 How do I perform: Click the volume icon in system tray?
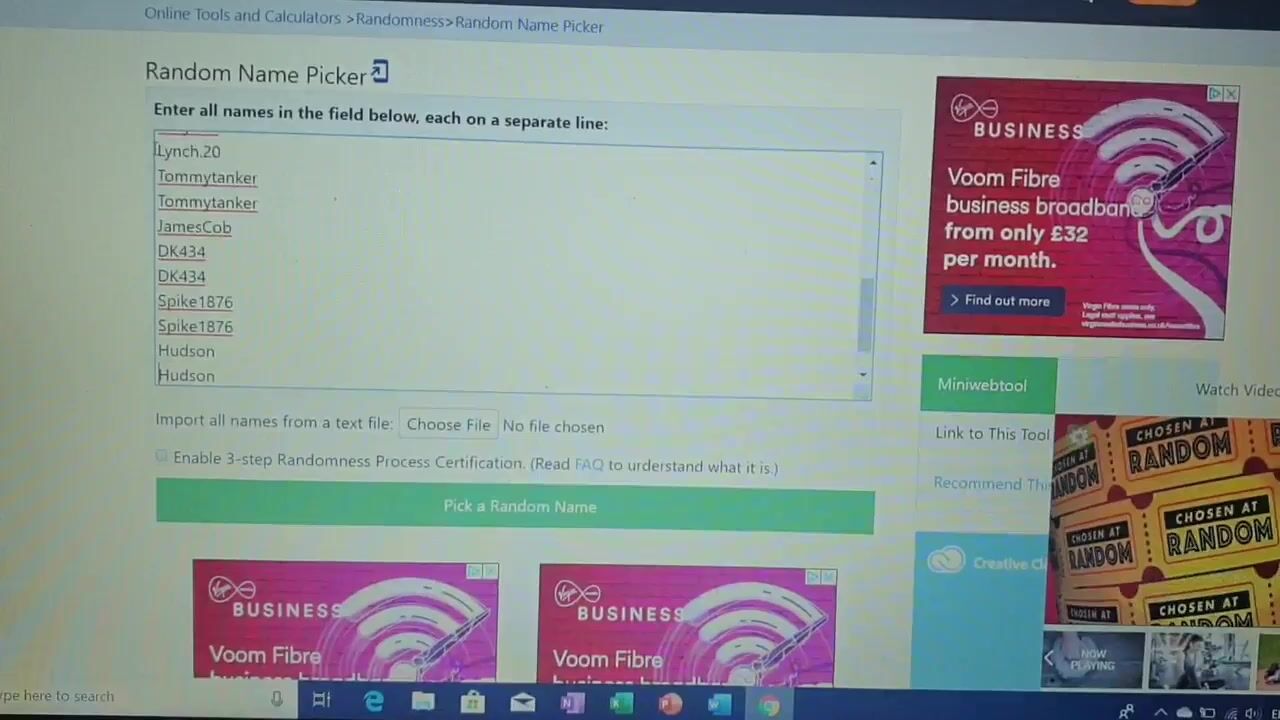pos(1251,714)
